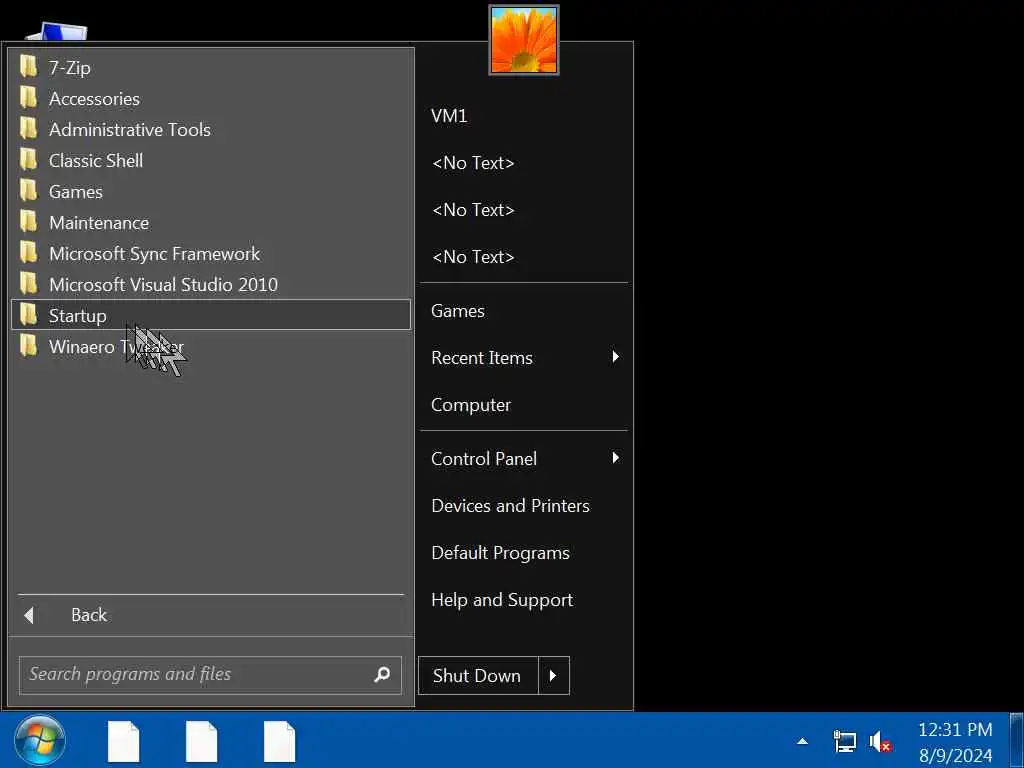Open Devices and Printers
This screenshot has height=768, width=1024.
(511, 505)
